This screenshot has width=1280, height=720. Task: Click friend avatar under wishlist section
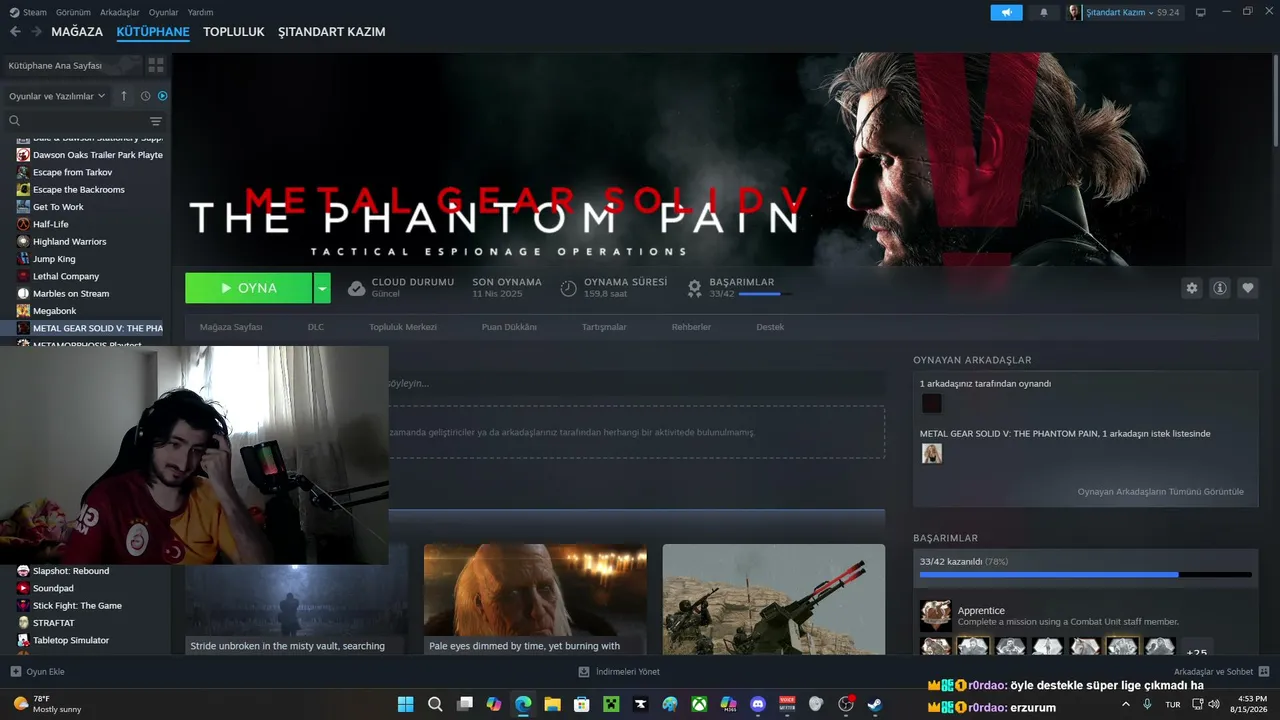point(932,454)
